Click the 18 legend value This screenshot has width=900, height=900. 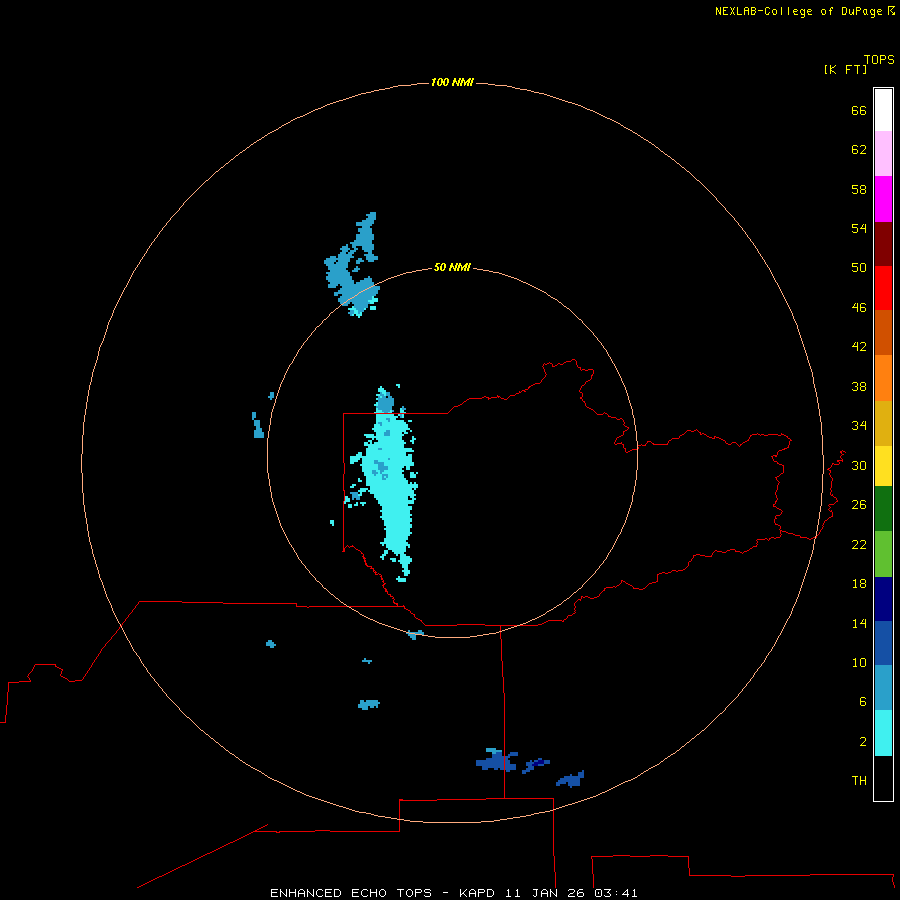pyautogui.click(x=859, y=584)
